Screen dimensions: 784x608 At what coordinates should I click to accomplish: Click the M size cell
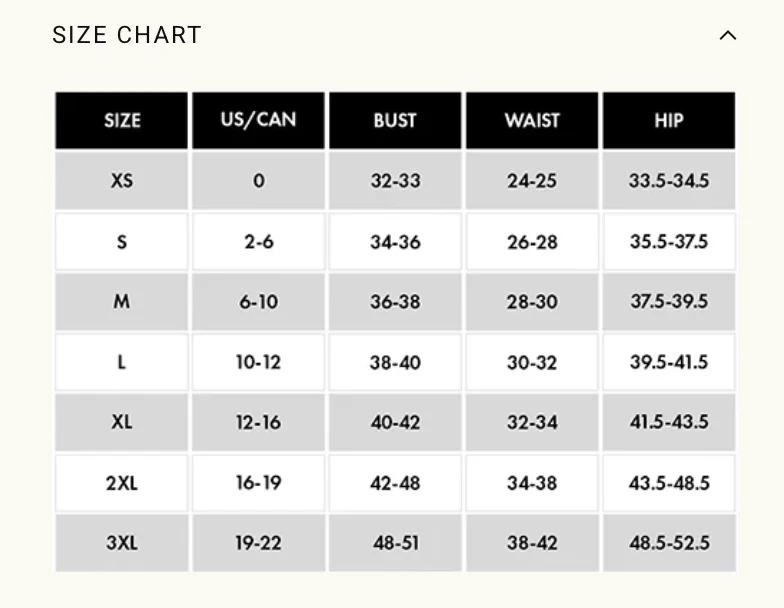(122, 302)
